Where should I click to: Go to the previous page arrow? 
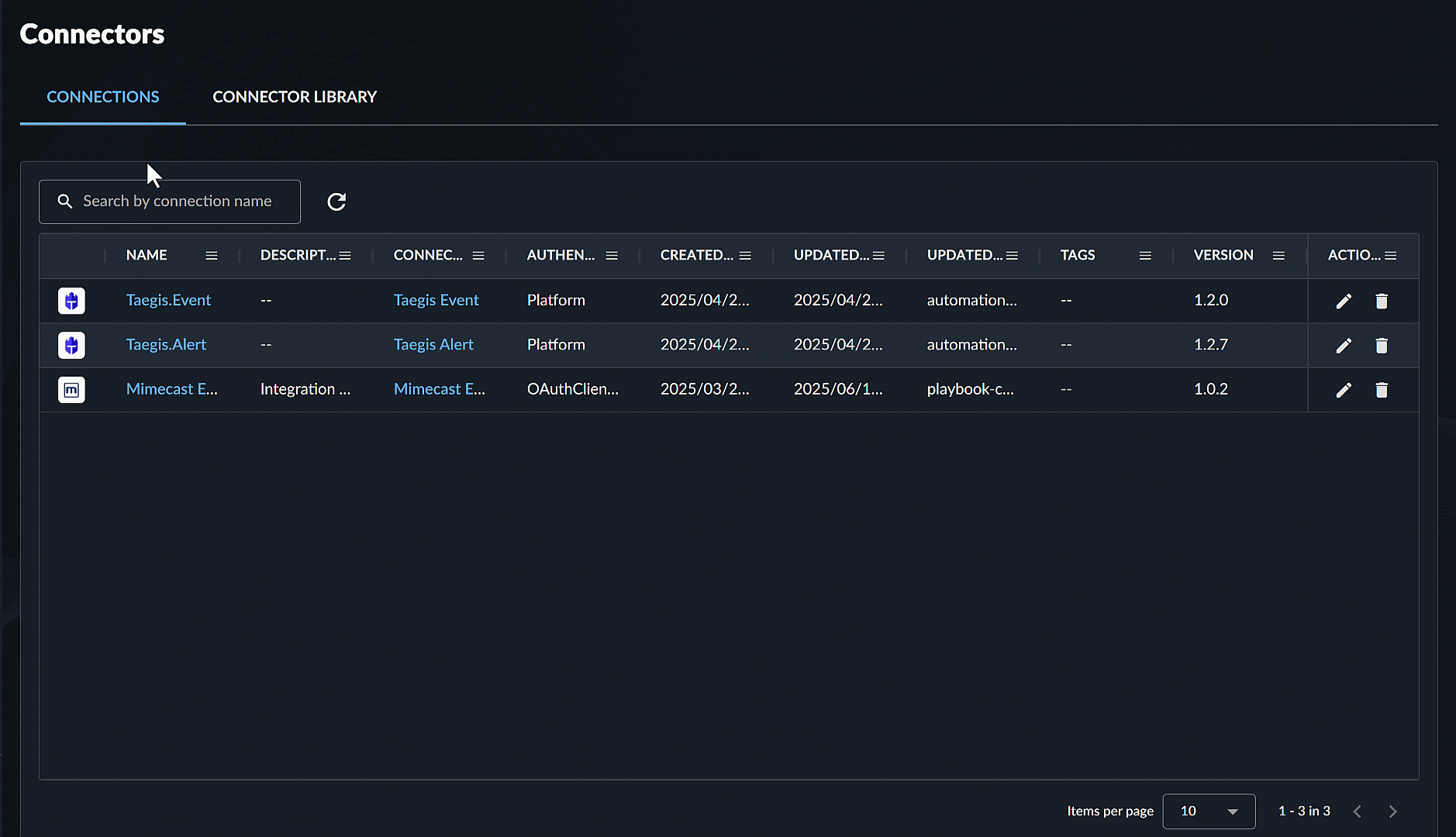point(1357,811)
